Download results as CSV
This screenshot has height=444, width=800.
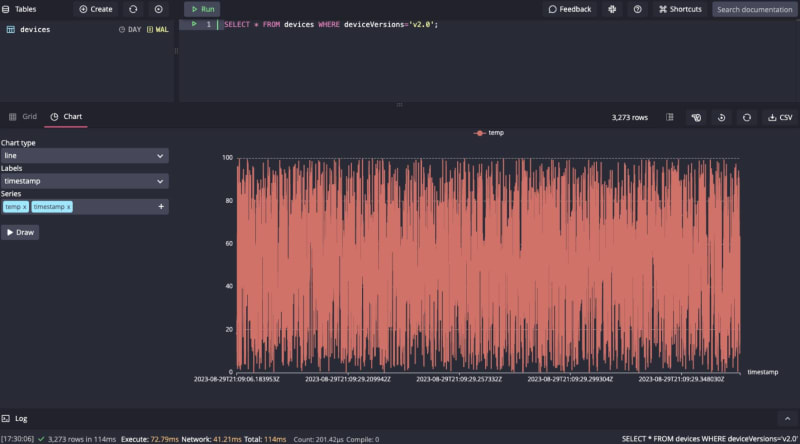point(781,117)
